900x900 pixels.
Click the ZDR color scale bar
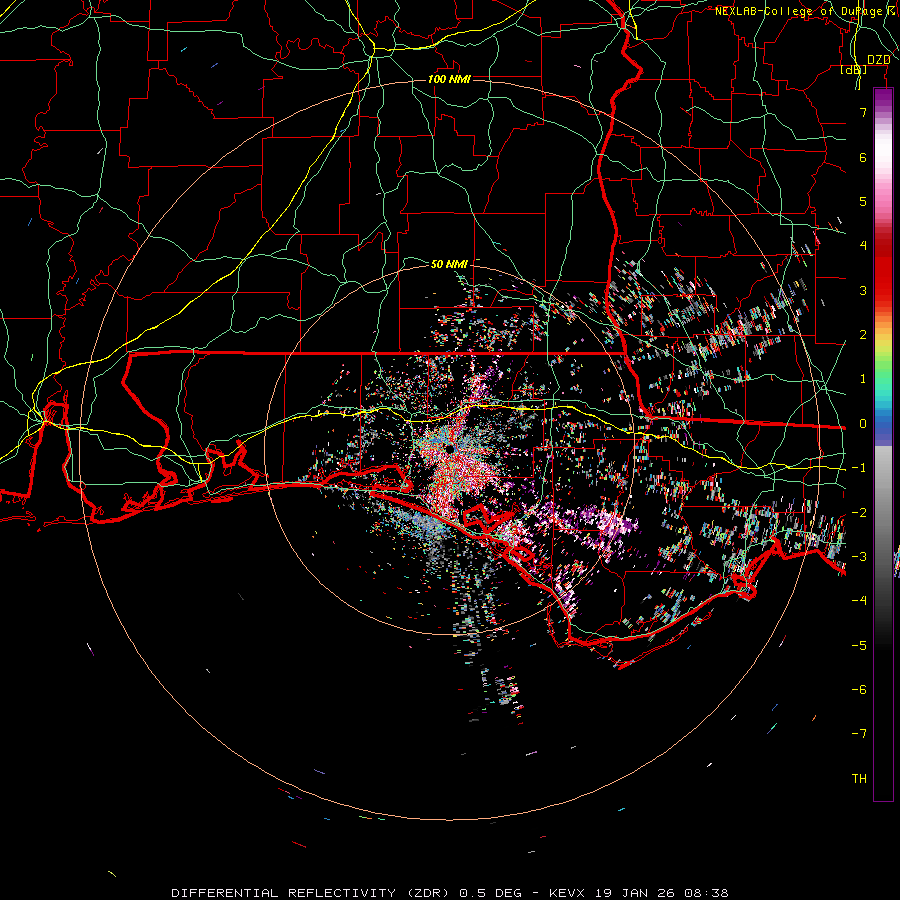tap(883, 444)
